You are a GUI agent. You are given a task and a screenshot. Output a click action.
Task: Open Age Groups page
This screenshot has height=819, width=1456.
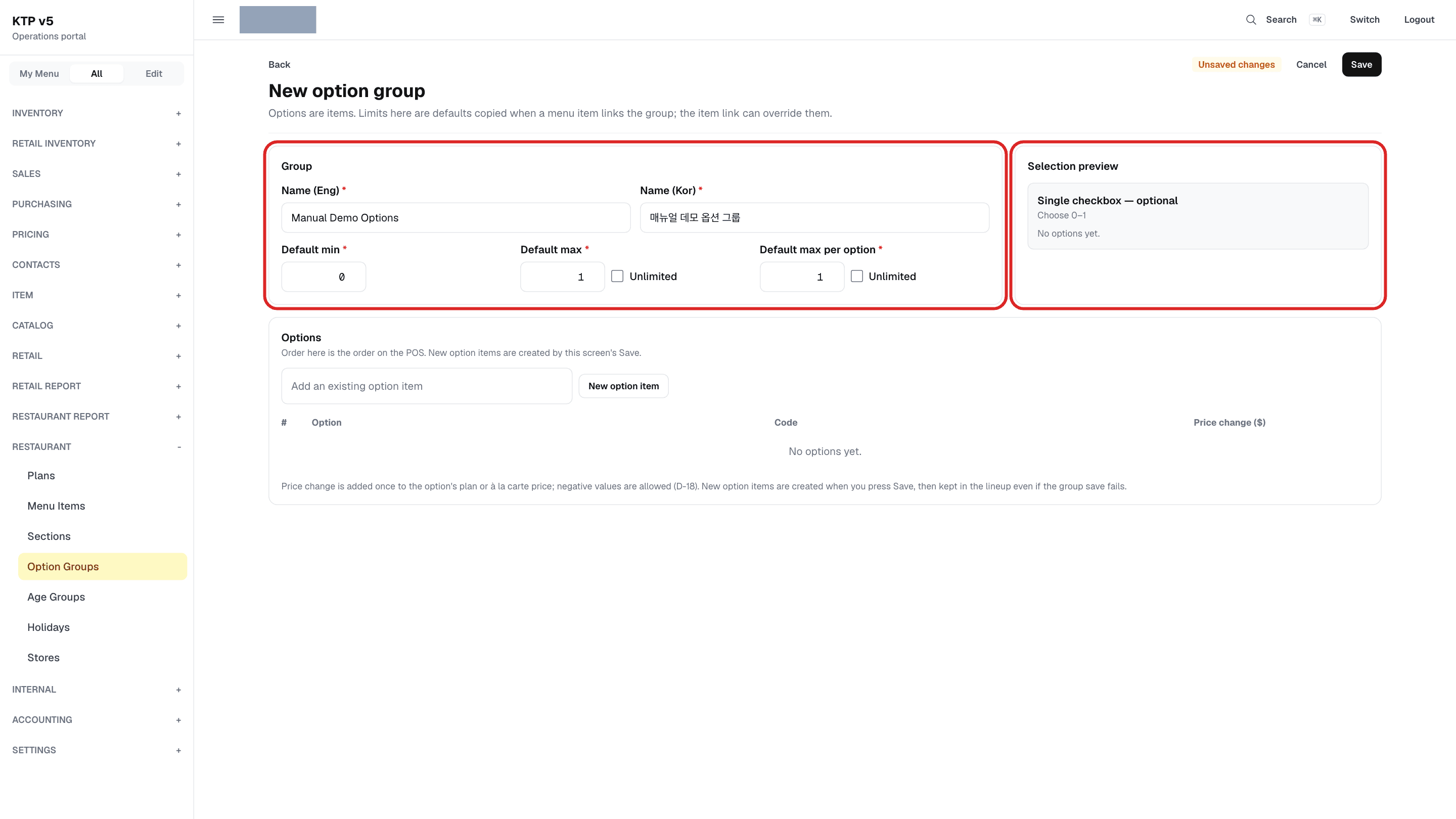tap(102, 597)
